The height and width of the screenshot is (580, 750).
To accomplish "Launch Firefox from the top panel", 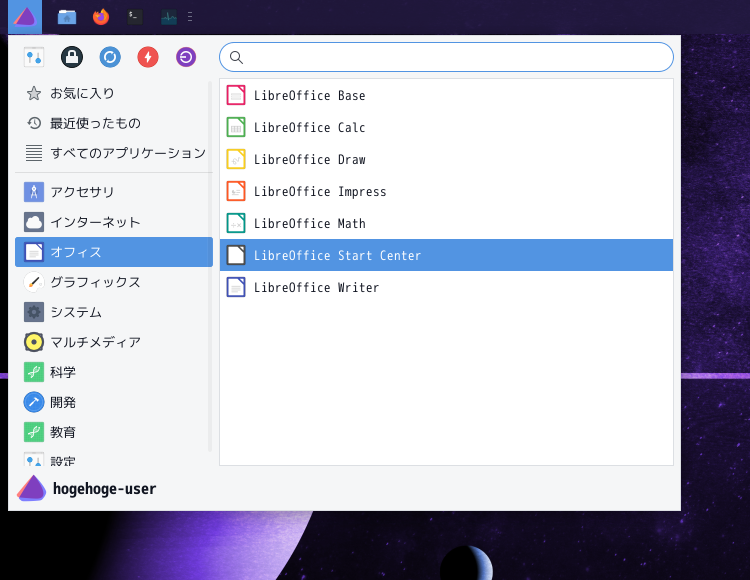I will point(101,17).
